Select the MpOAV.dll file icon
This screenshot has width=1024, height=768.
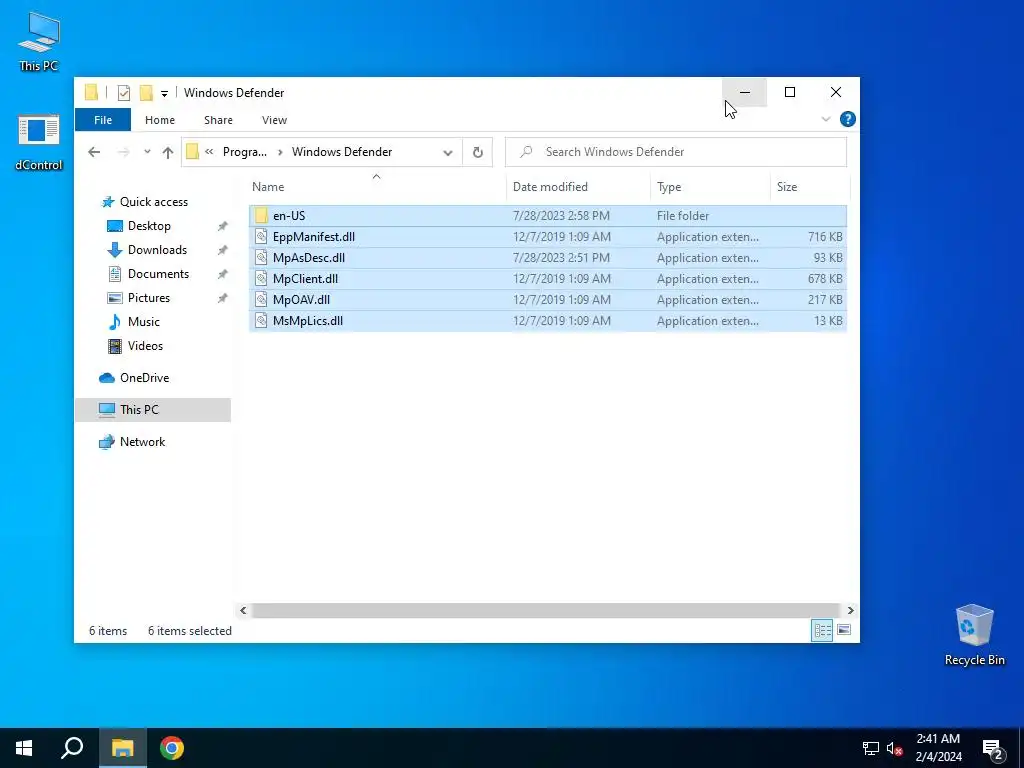[261, 300]
